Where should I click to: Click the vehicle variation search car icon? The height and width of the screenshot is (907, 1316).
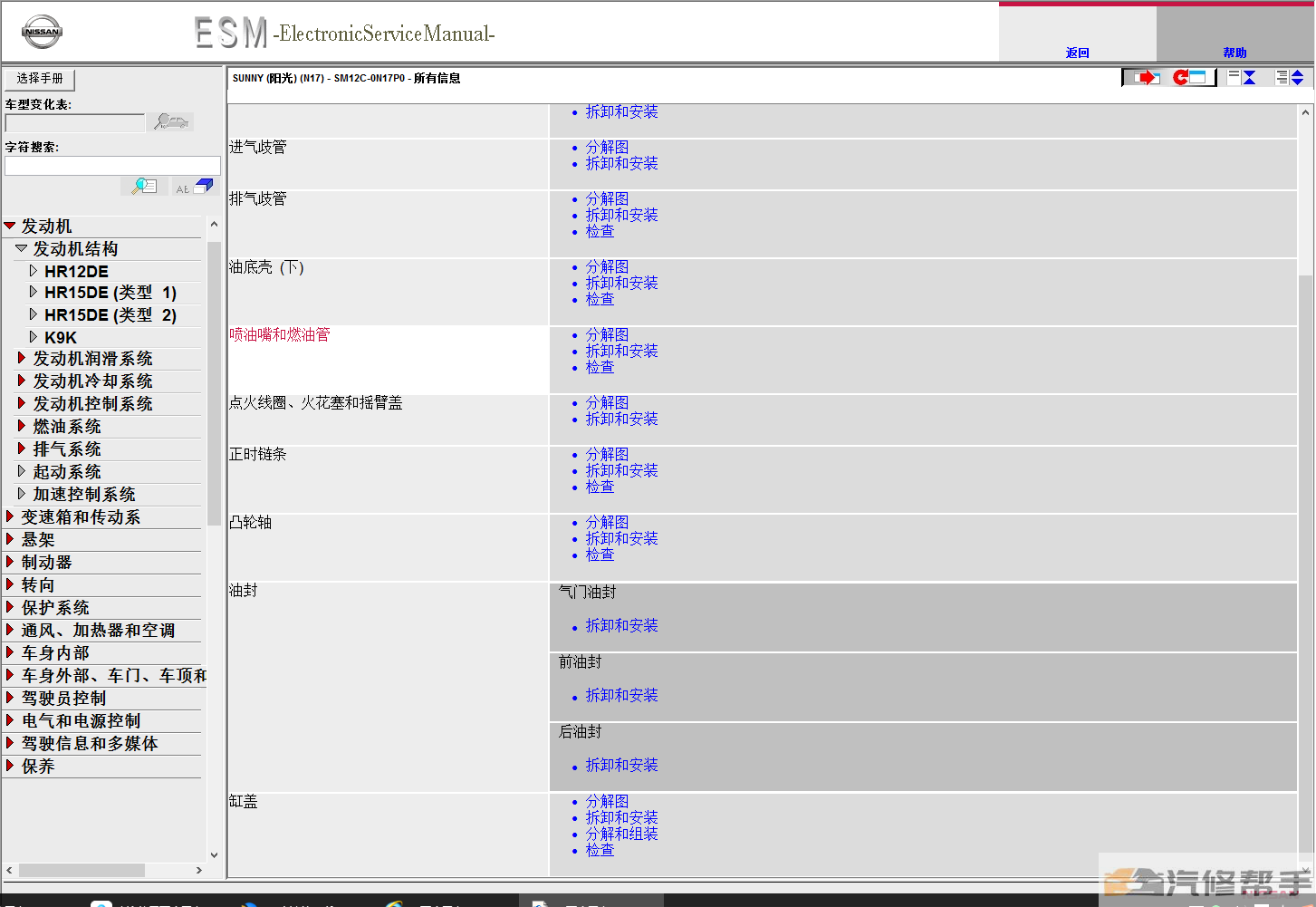pyautogui.click(x=171, y=121)
